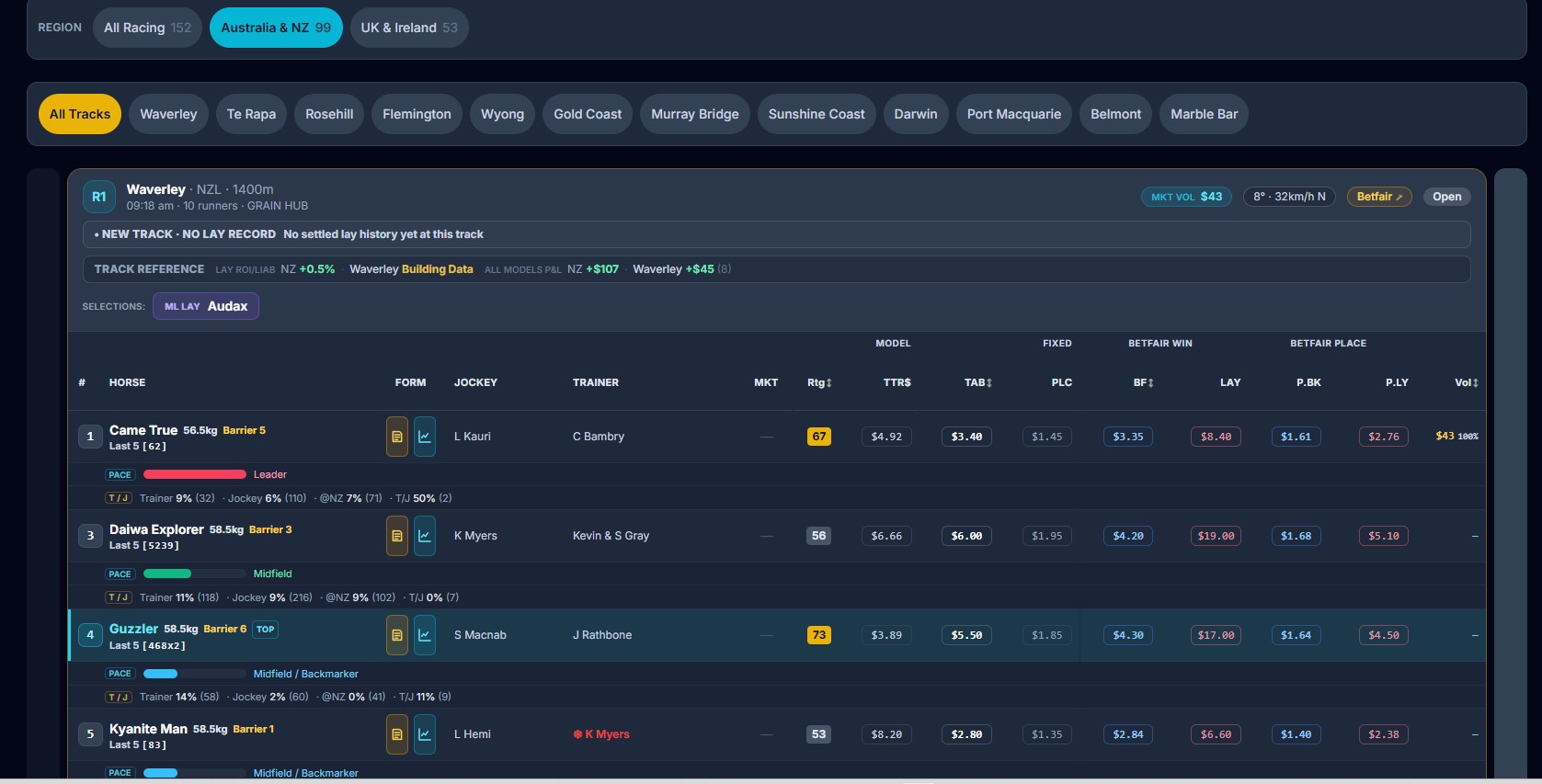The width and height of the screenshot is (1542, 784).
Task: Open chart icon for Daiwa Explorer
Action: 425,536
